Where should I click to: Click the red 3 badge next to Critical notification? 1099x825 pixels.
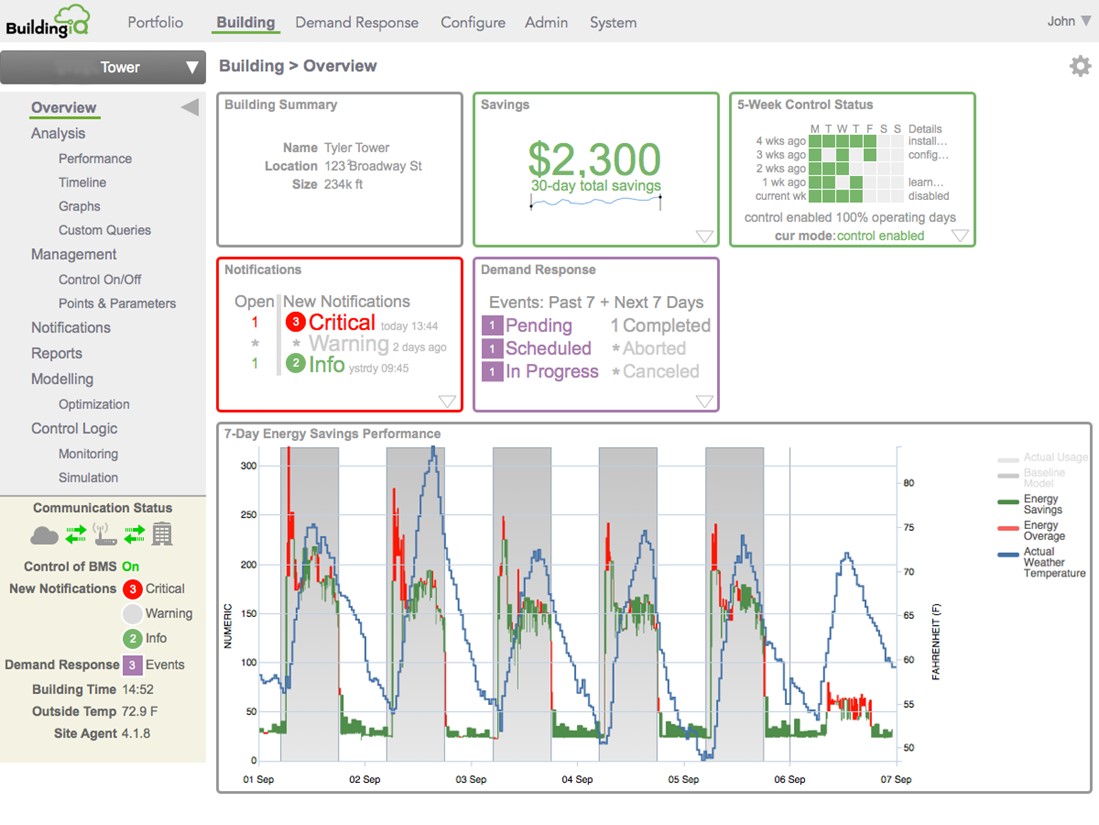pos(296,322)
